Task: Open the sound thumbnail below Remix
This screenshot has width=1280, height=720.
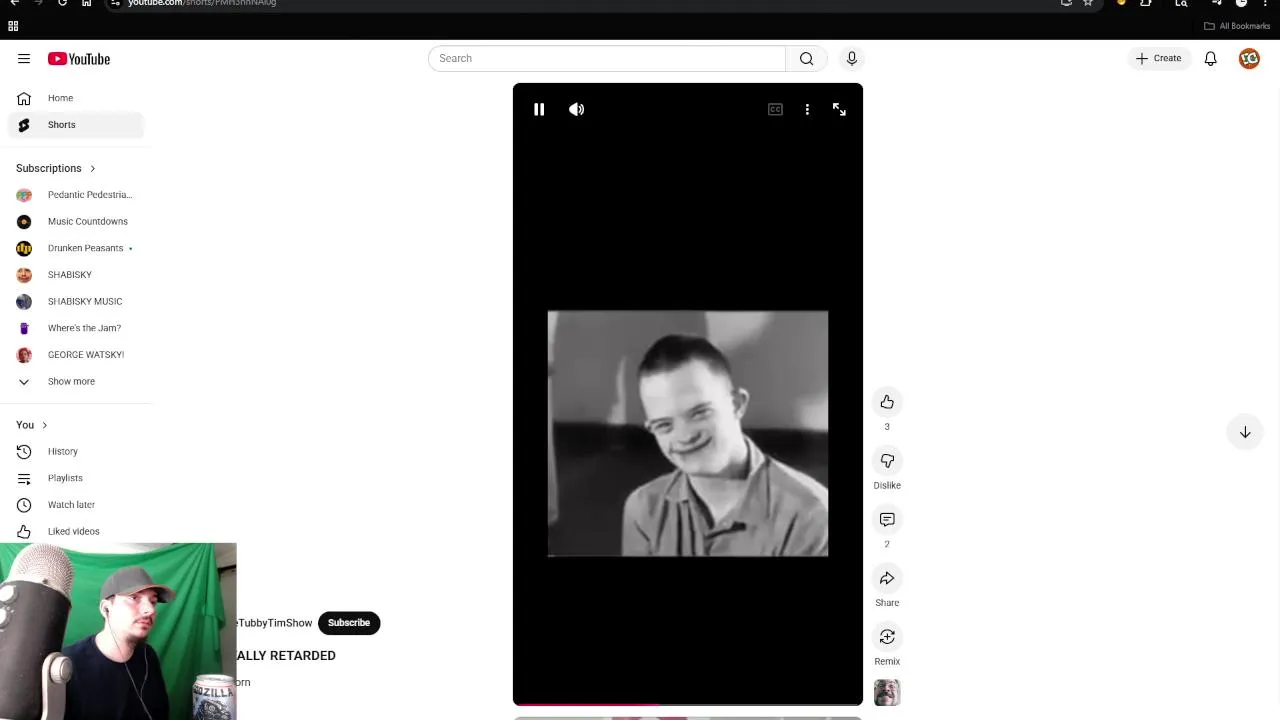Action: [887, 692]
